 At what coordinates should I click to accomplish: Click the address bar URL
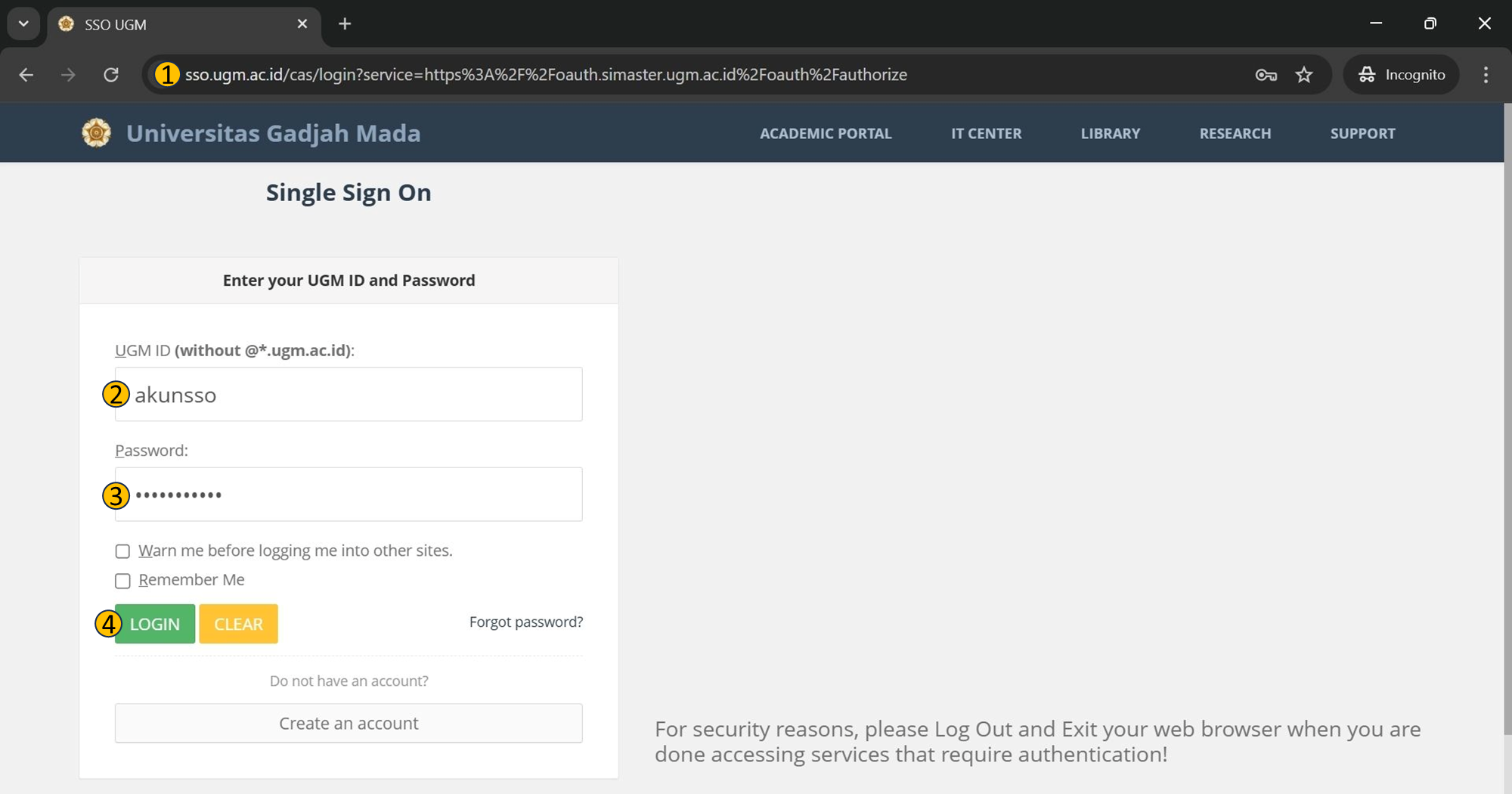coord(546,75)
